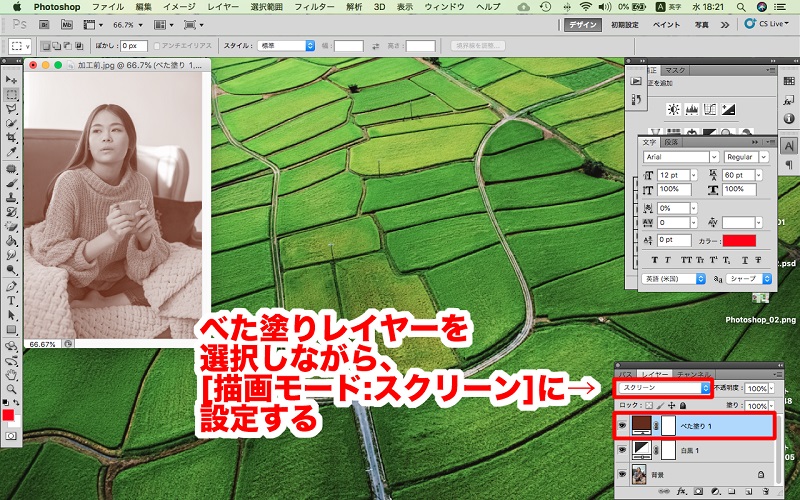Select the Move tool
Screen dimensions: 800x500
pyautogui.click(x=11, y=80)
